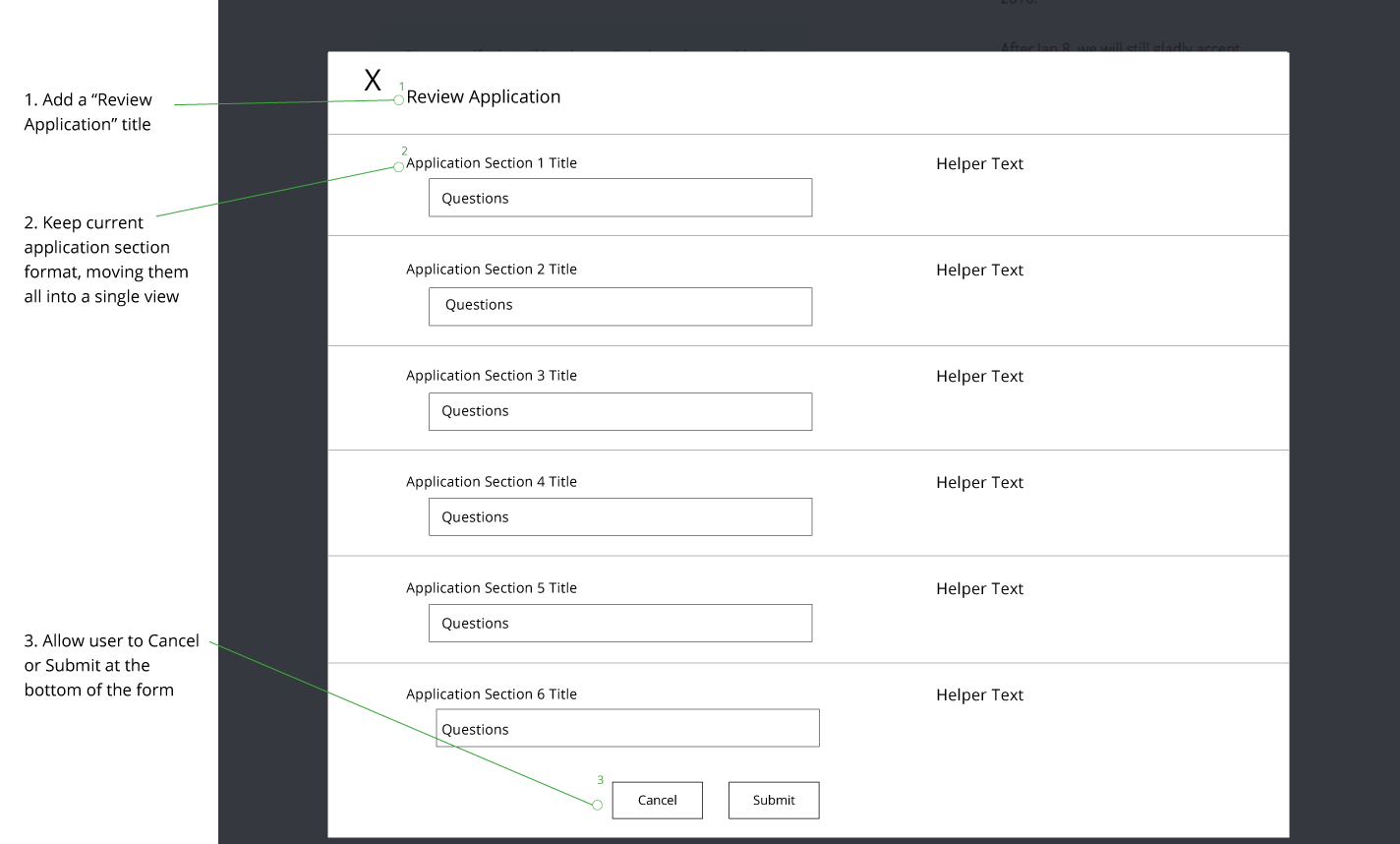This screenshot has height=844, width=1400.
Task: Select the Application Section 4 Title label
Action: [x=491, y=482]
